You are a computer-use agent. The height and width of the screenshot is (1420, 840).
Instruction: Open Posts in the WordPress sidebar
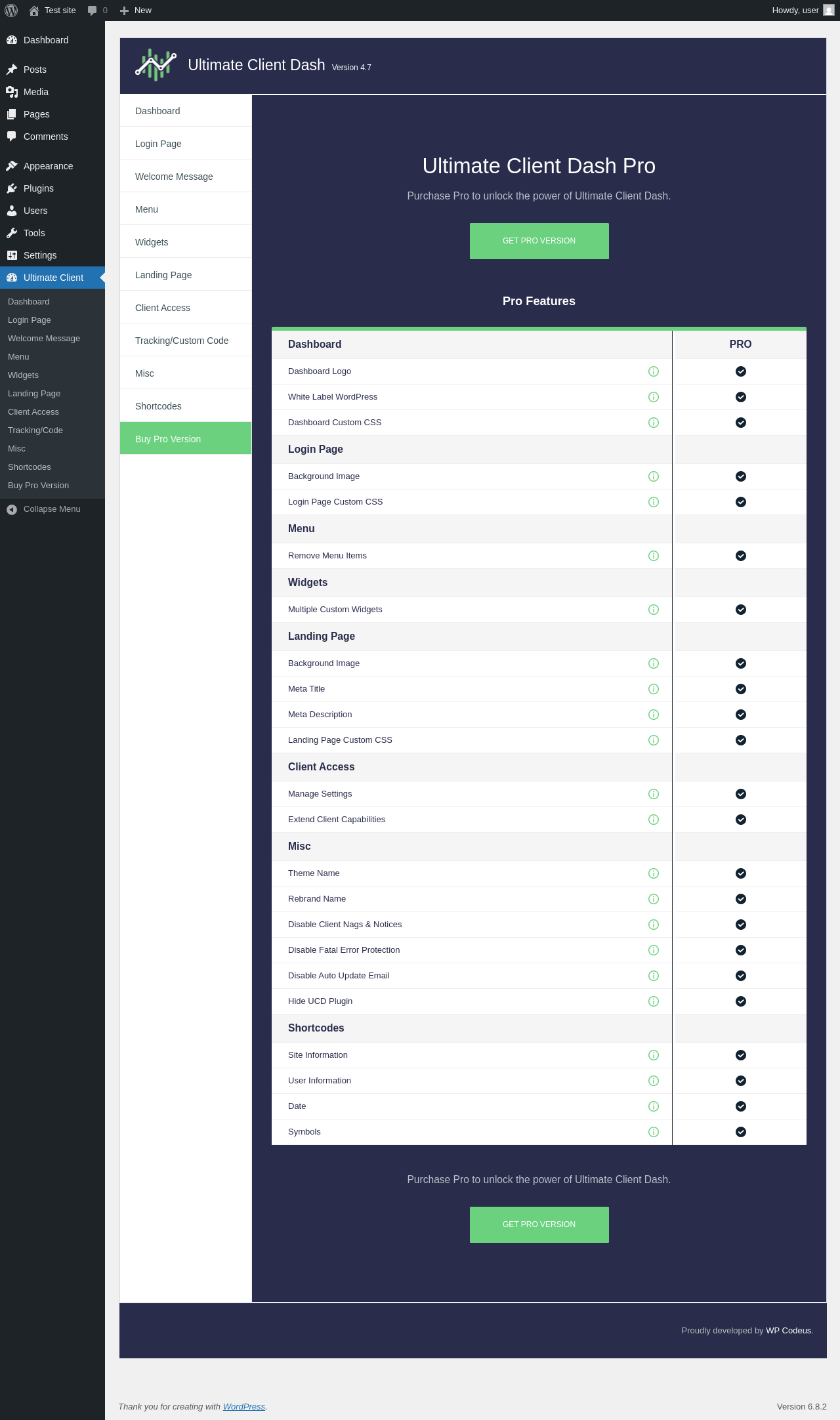pyautogui.click(x=52, y=70)
